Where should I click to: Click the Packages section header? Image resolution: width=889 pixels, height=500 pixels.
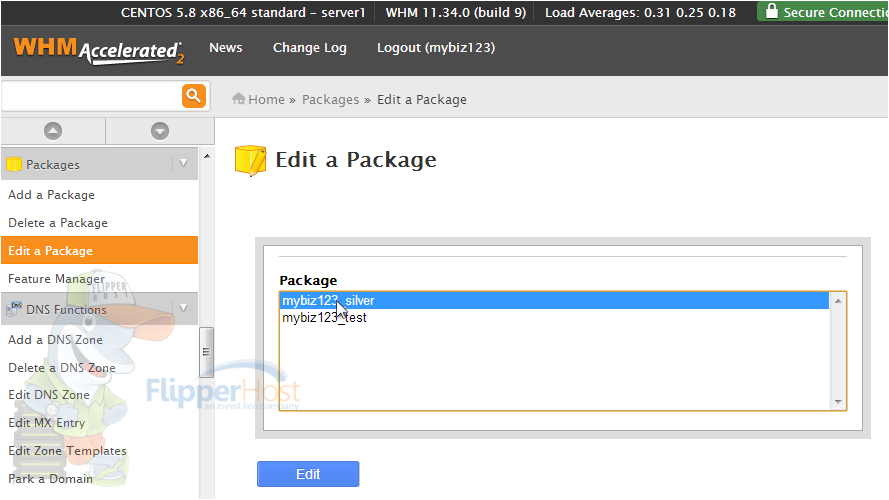tap(99, 164)
